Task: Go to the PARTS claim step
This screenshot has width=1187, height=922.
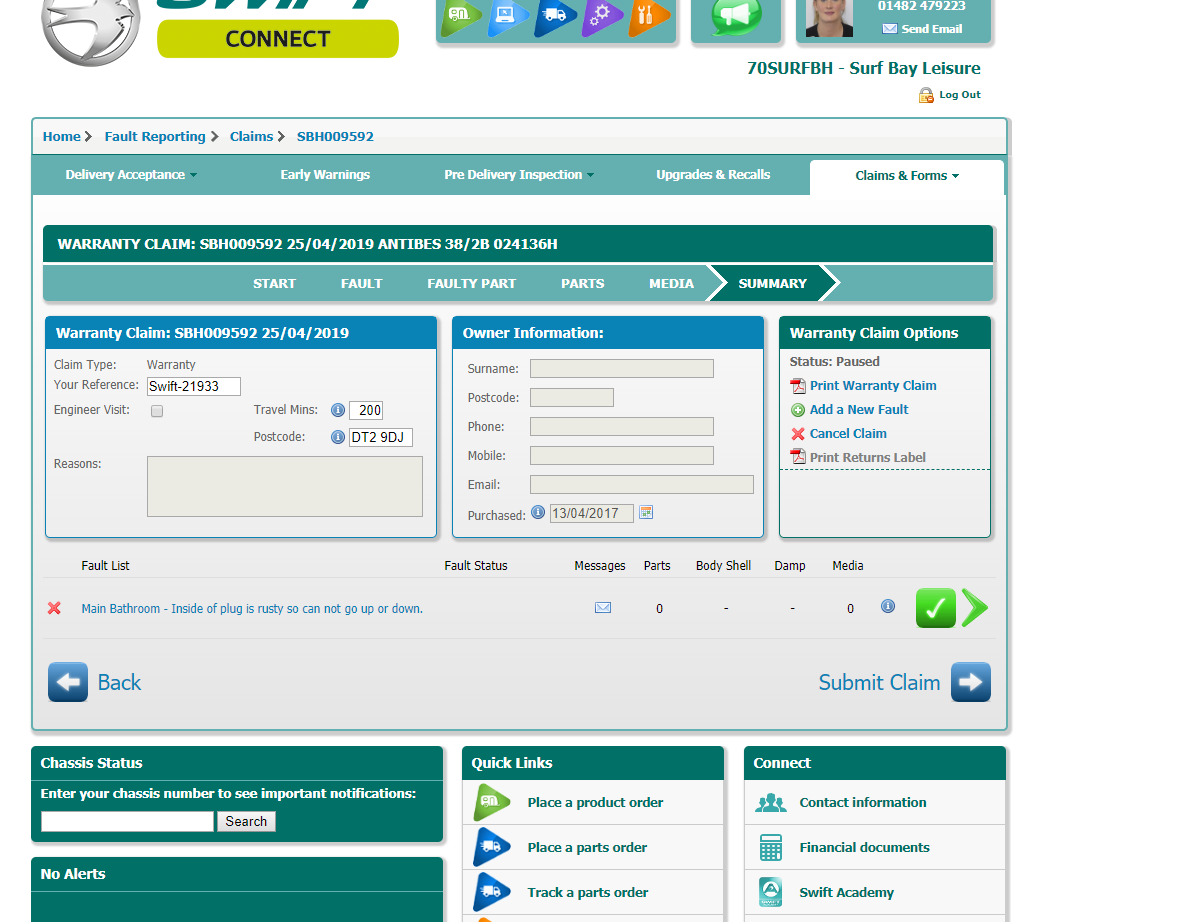Action: (x=582, y=283)
